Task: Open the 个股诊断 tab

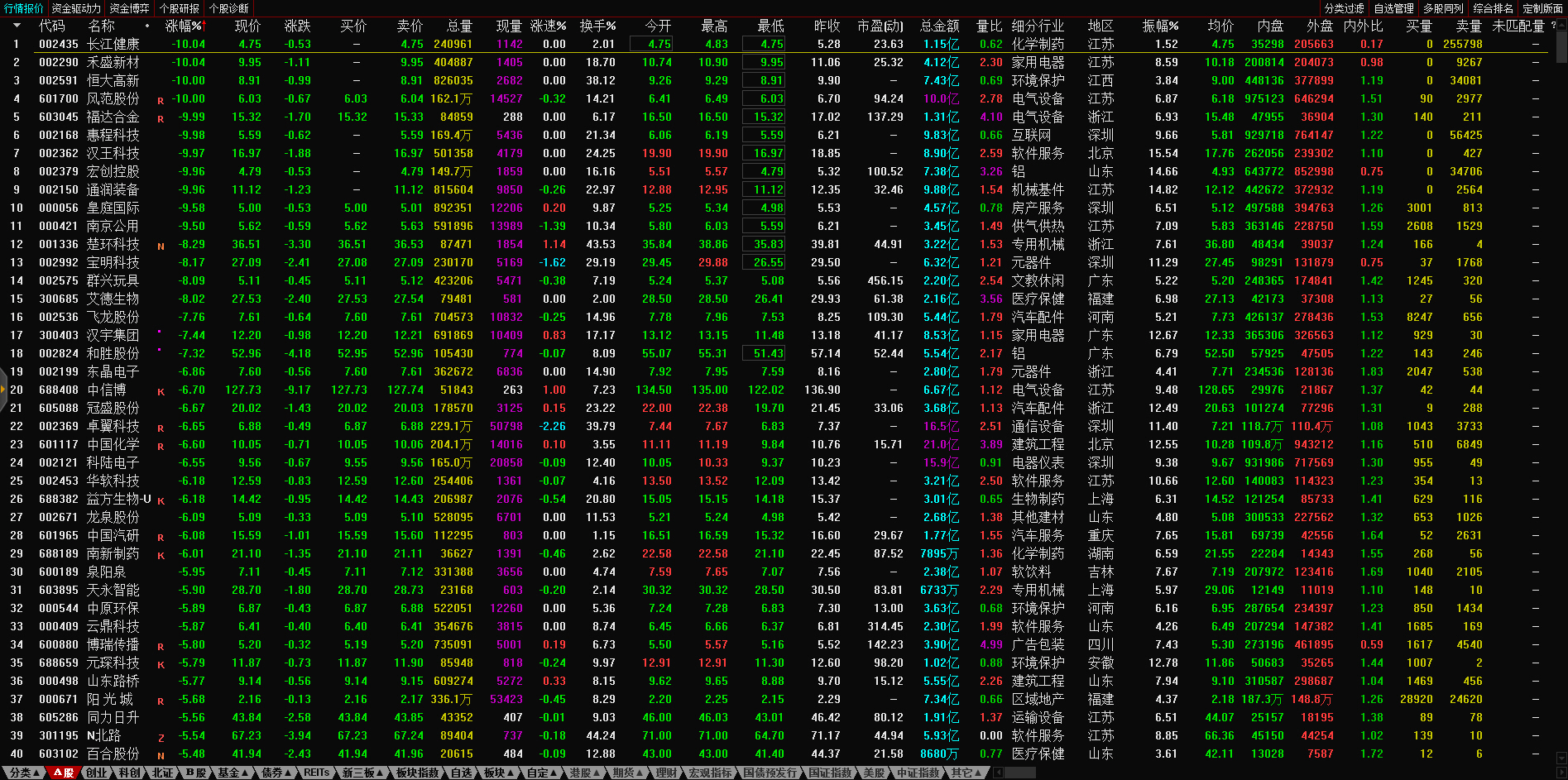Action: point(229,8)
